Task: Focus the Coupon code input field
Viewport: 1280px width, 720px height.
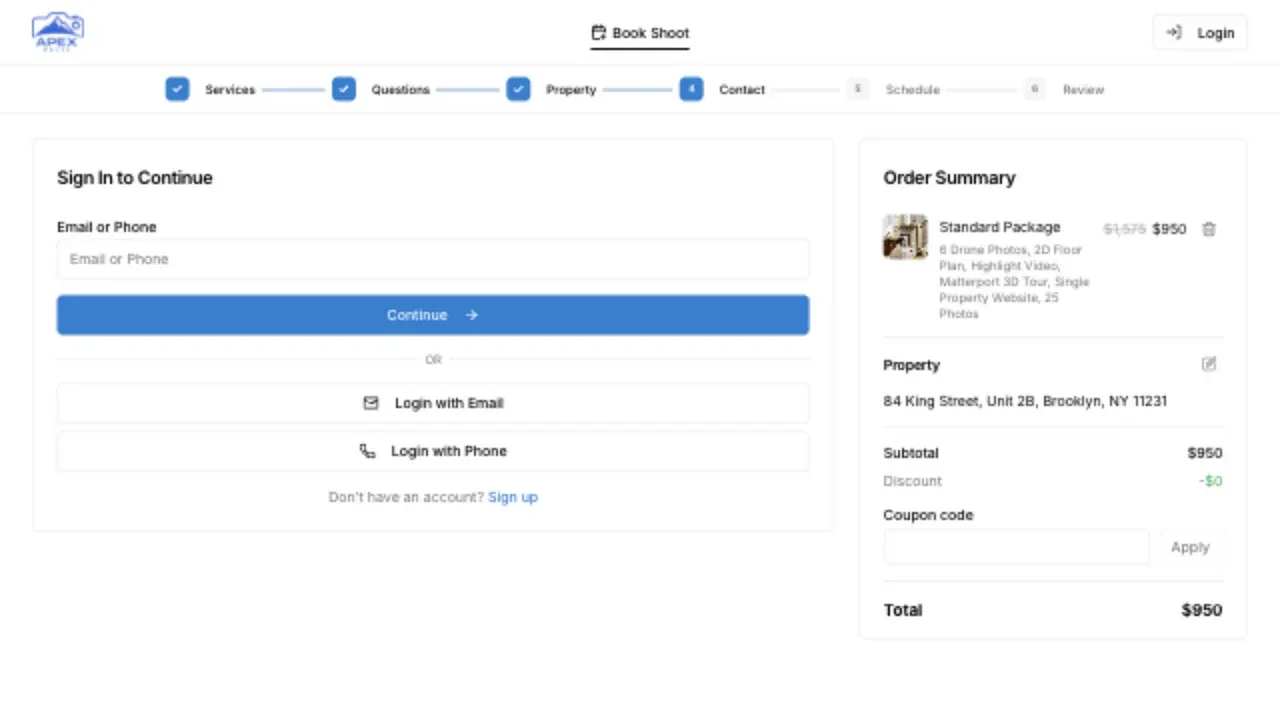Action: tap(1016, 547)
